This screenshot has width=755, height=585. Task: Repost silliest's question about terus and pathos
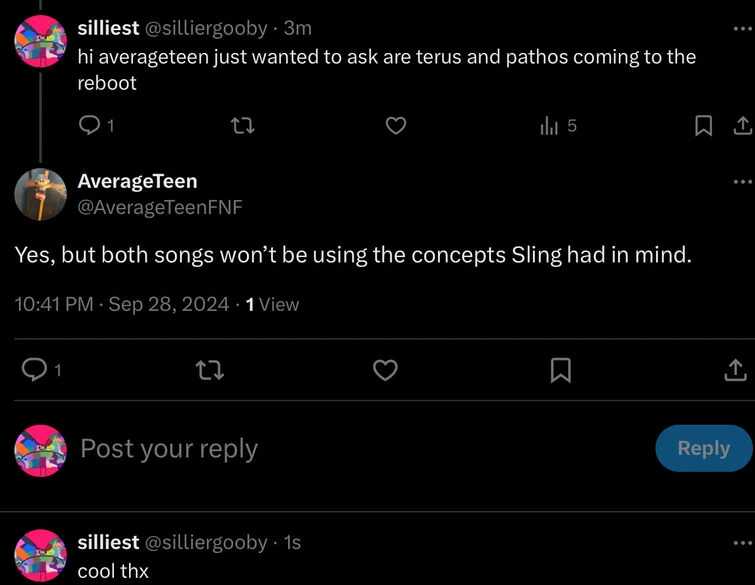[241, 126]
